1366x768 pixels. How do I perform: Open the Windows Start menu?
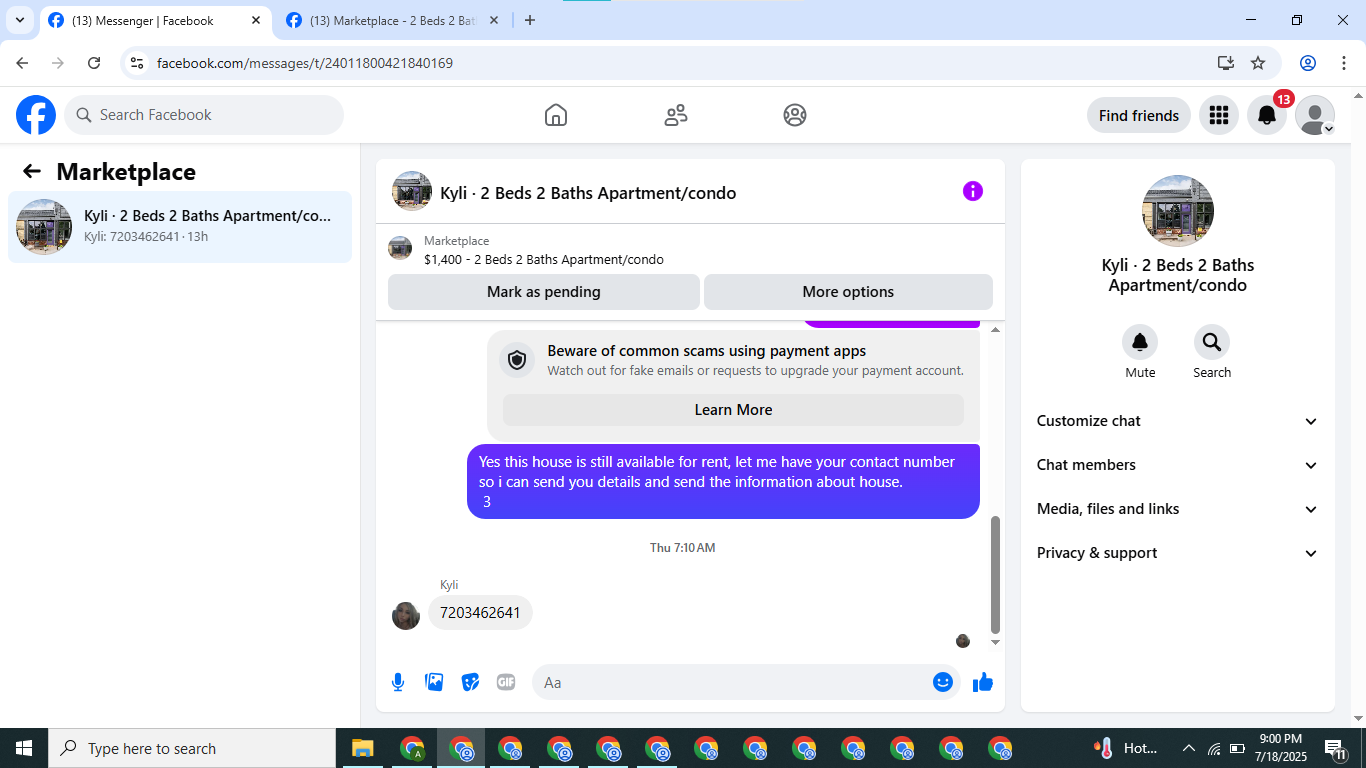coord(24,748)
